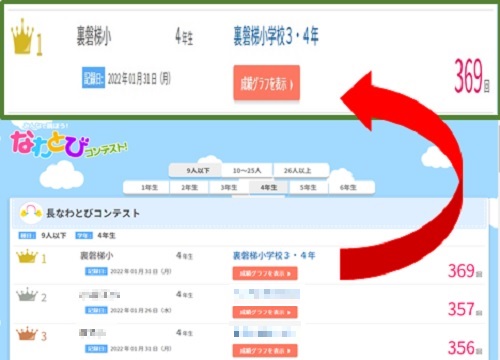Switch to the 5年生 grade tab

point(308,187)
